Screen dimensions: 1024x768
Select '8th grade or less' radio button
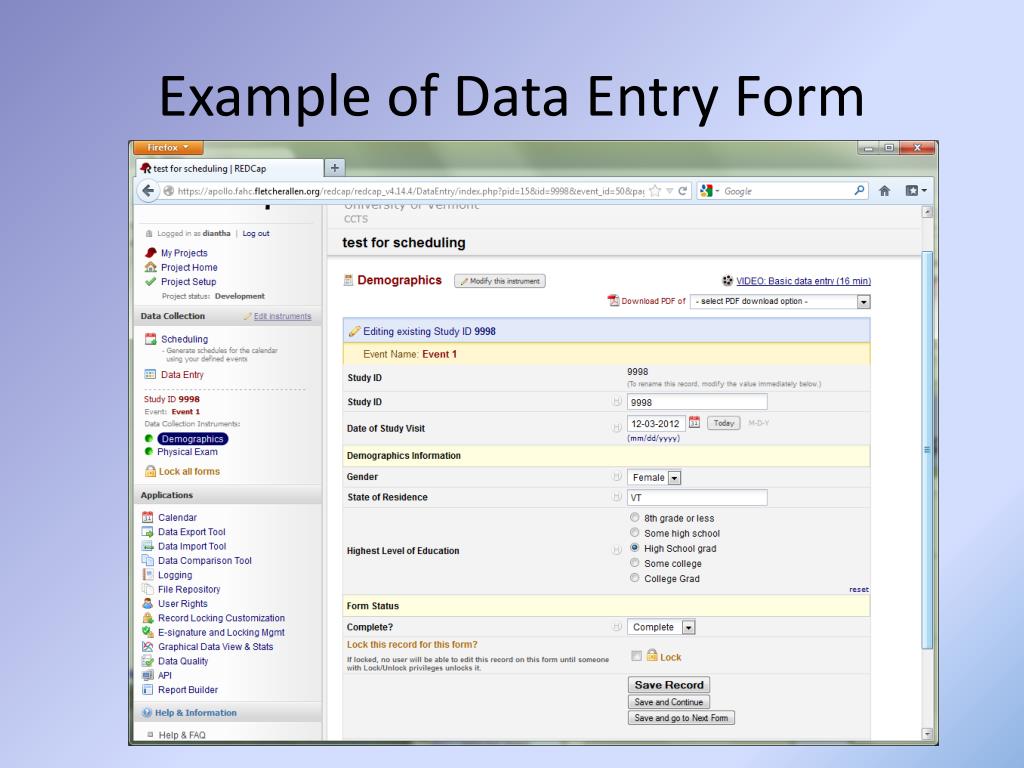[x=634, y=517]
